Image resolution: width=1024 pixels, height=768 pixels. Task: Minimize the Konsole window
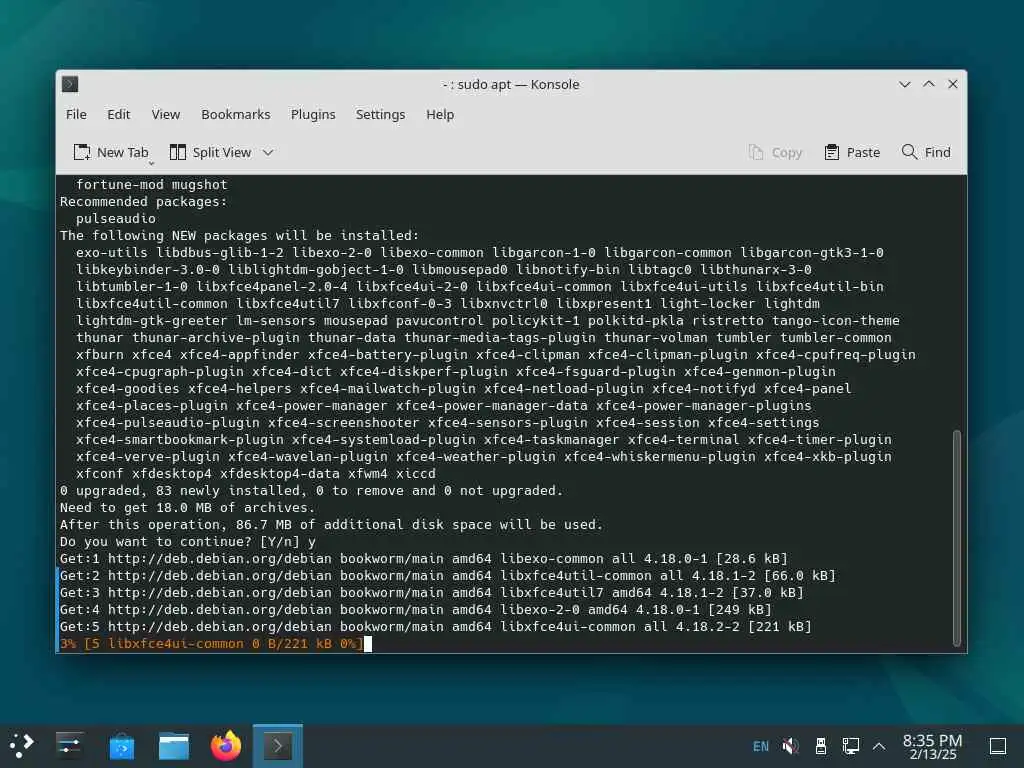904,84
